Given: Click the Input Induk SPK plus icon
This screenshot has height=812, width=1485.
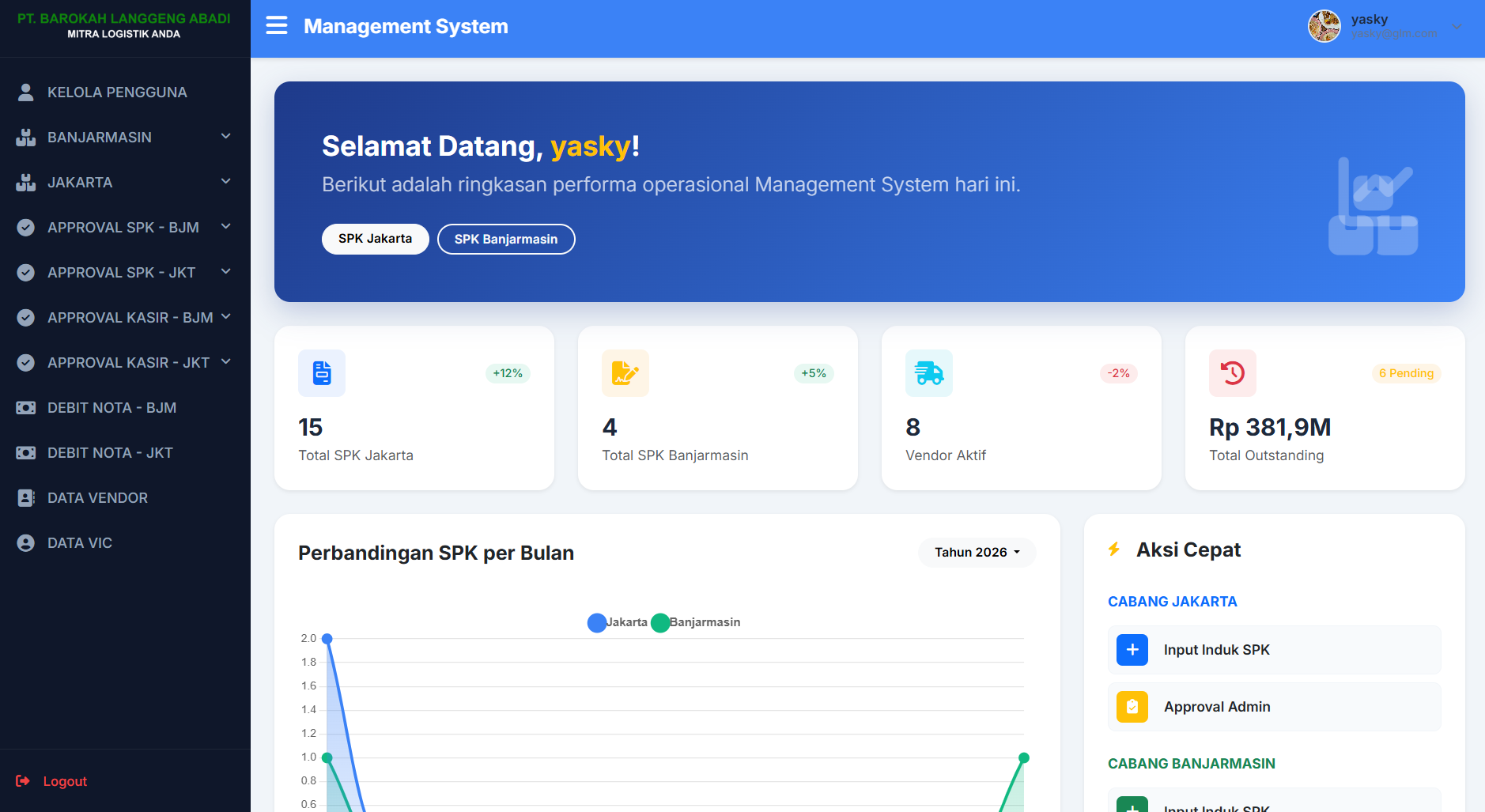Looking at the screenshot, I should click(1132, 650).
